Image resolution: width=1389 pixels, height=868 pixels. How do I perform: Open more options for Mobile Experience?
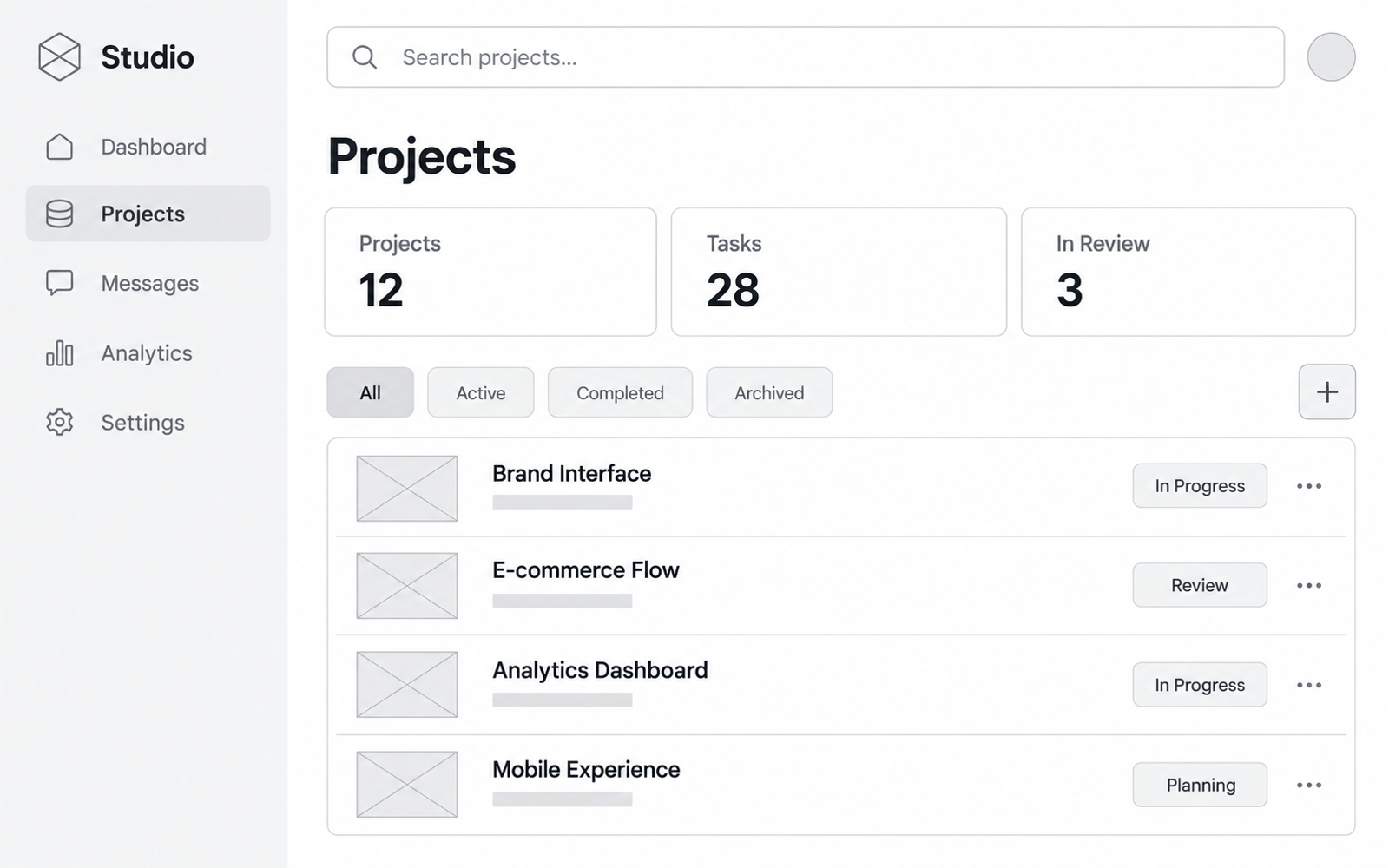point(1309,786)
